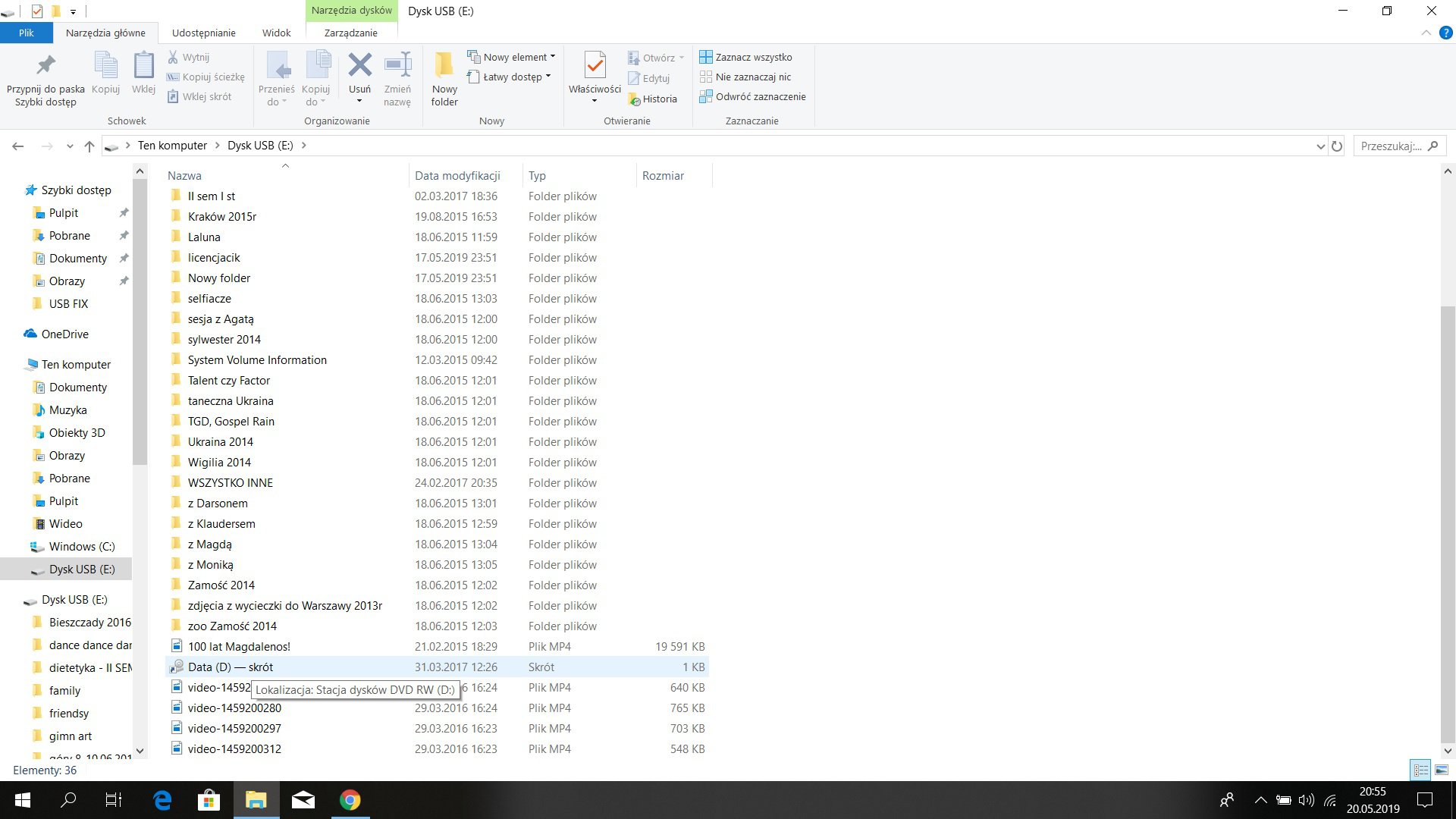Open the Widok ribbon tab

[276, 33]
